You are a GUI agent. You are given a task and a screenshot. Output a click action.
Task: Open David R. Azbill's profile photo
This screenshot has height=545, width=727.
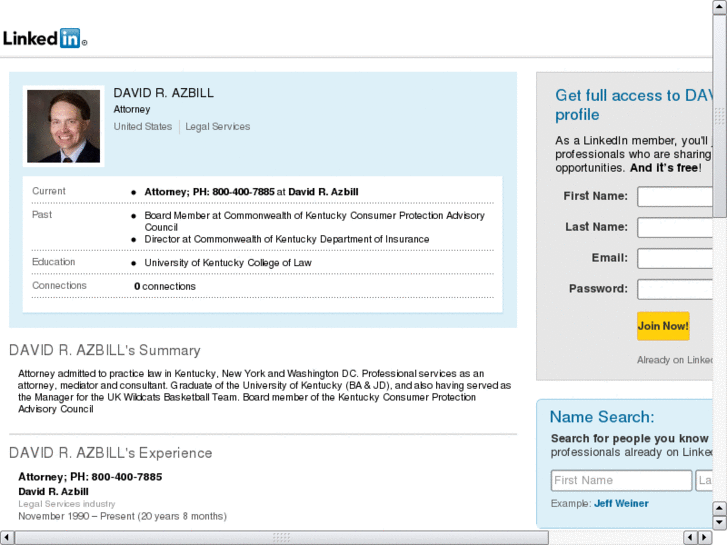click(64, 126)
